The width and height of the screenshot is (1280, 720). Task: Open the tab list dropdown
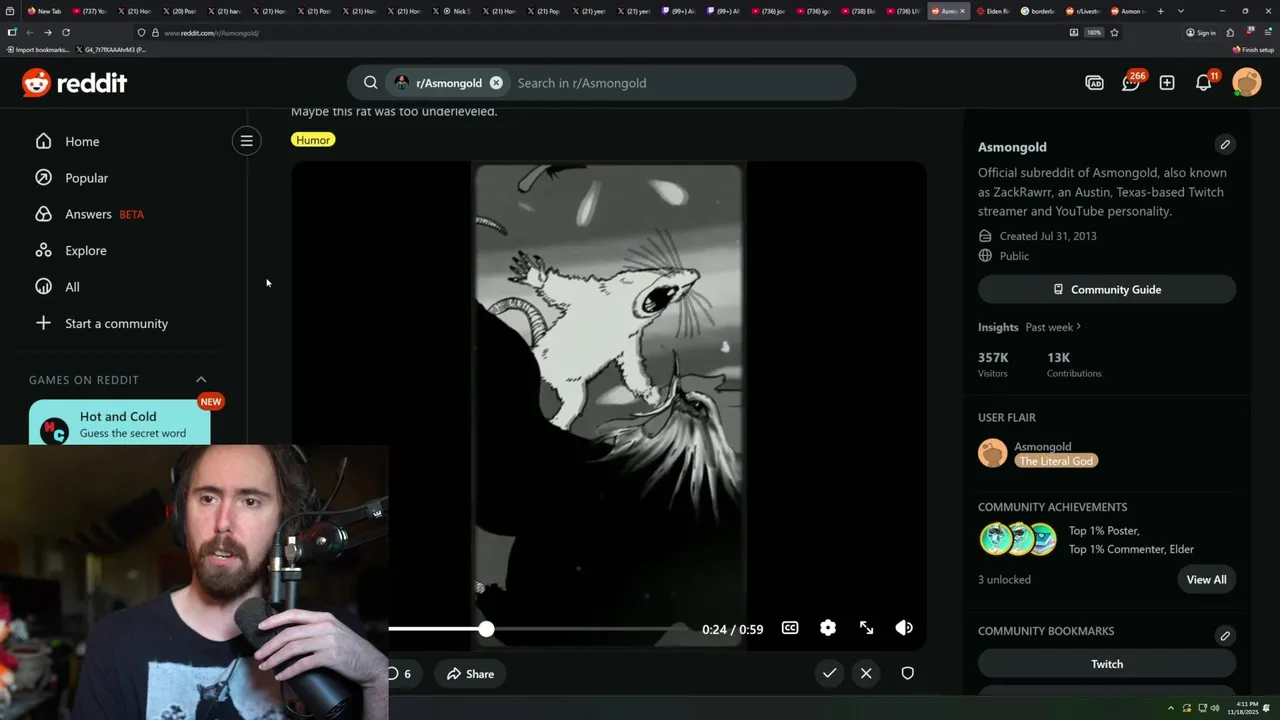pos(1181,11)
